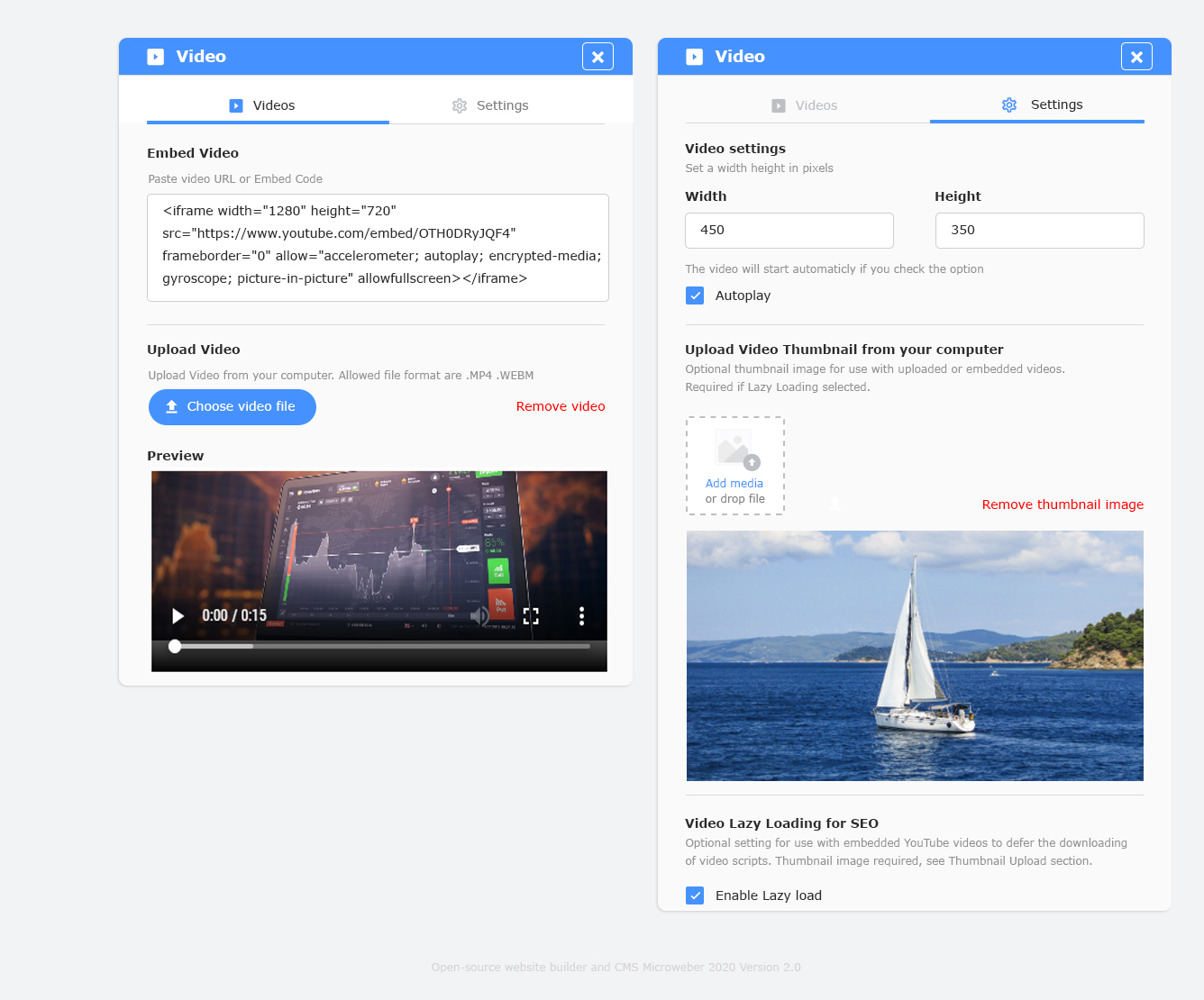This screenshot has height=1000, width=1204.
Task: Toggle the Enable Lazy load checkbox
Action: point(695,895)
